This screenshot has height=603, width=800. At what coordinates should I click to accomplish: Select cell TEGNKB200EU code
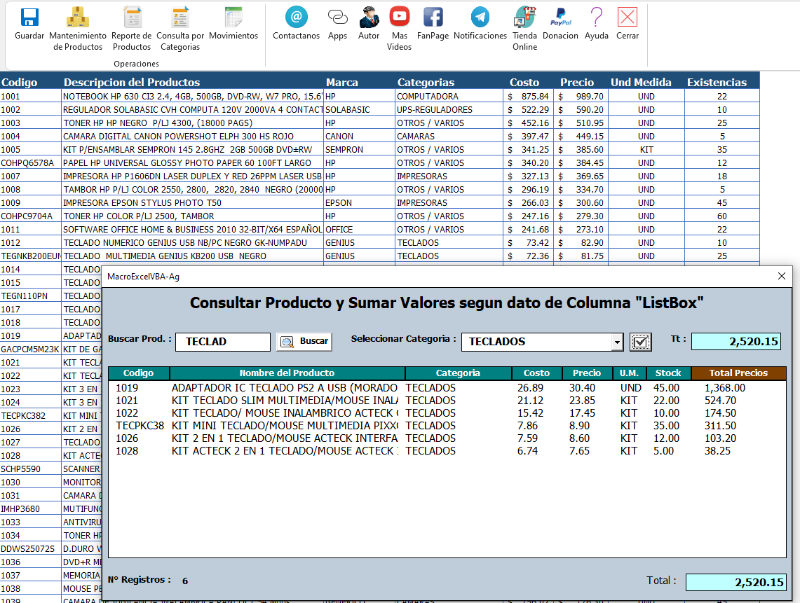(x=31, y=256)
